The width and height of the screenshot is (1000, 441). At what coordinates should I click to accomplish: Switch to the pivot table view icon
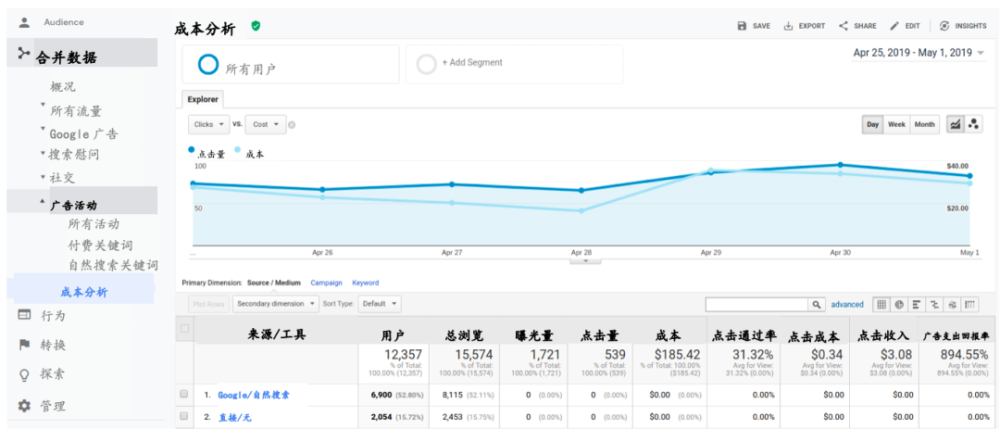971,304
